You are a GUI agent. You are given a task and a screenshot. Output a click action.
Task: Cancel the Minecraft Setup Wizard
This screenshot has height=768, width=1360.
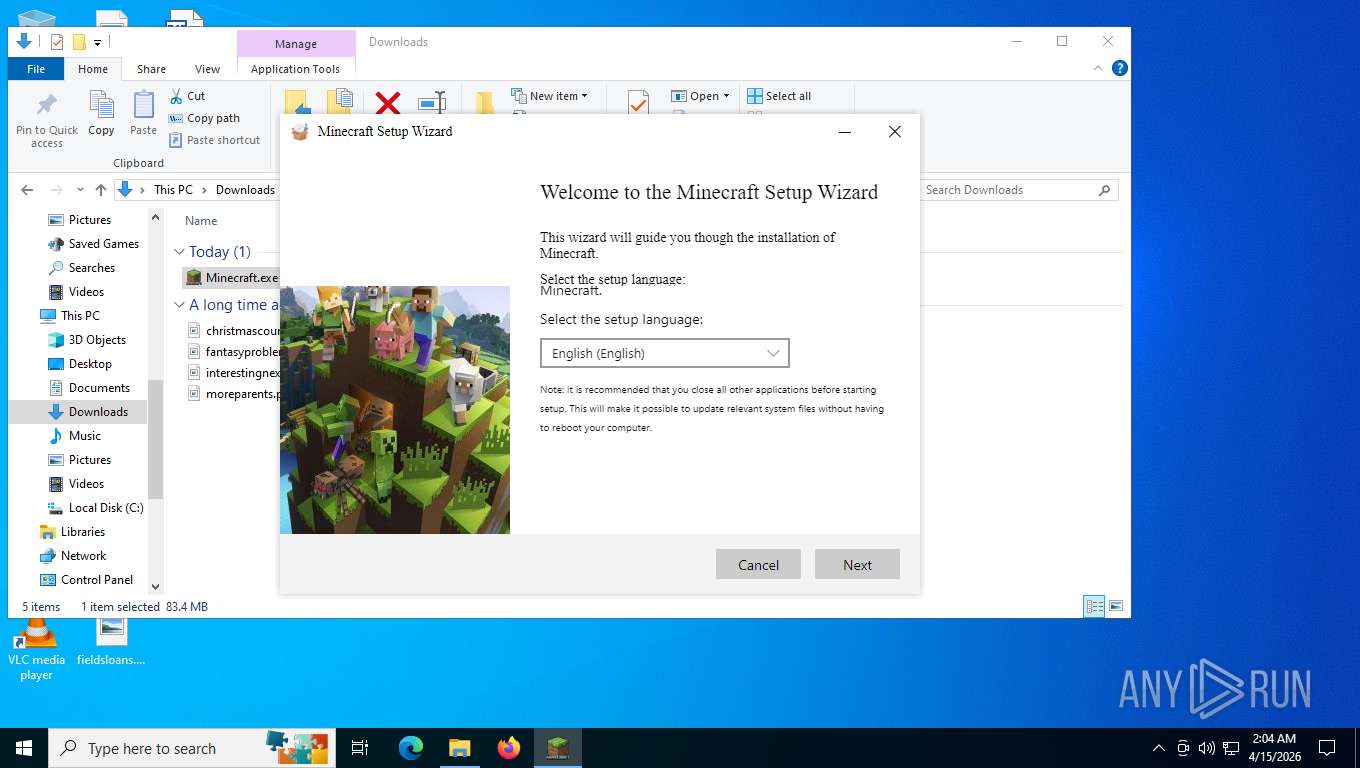758,564
